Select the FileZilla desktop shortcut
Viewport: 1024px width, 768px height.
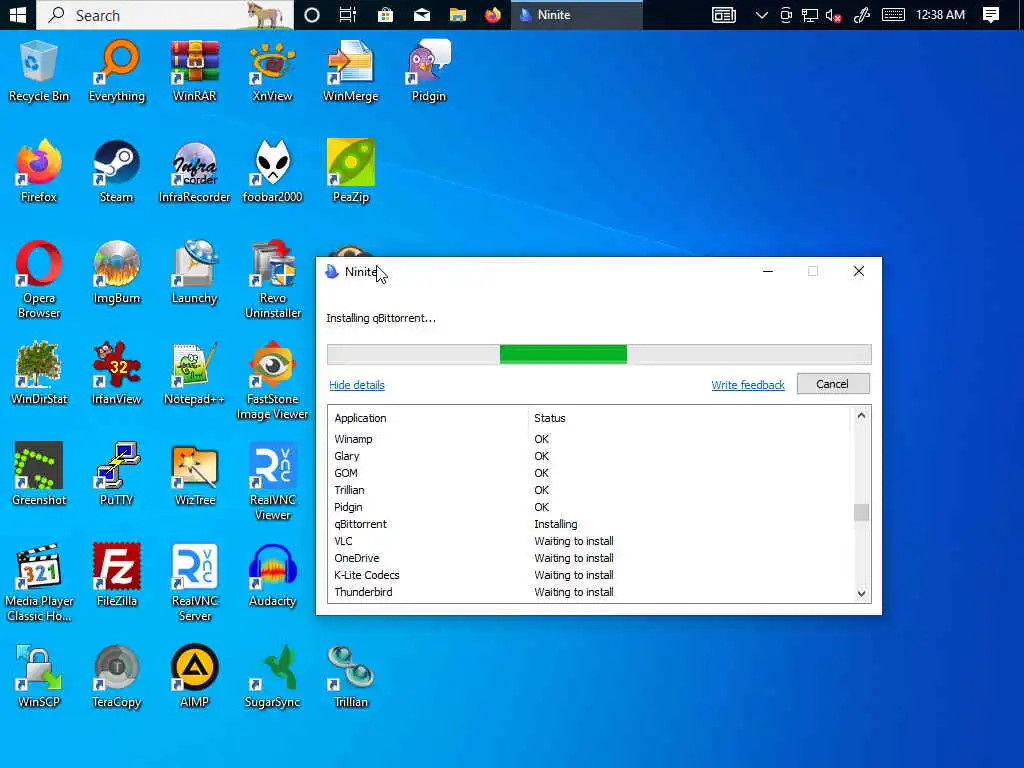click(117, 576)
